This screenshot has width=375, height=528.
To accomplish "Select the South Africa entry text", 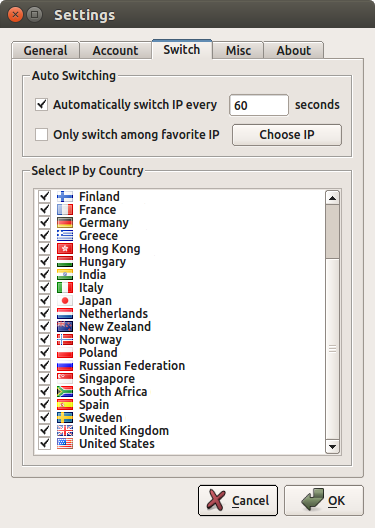I will 113,392.
